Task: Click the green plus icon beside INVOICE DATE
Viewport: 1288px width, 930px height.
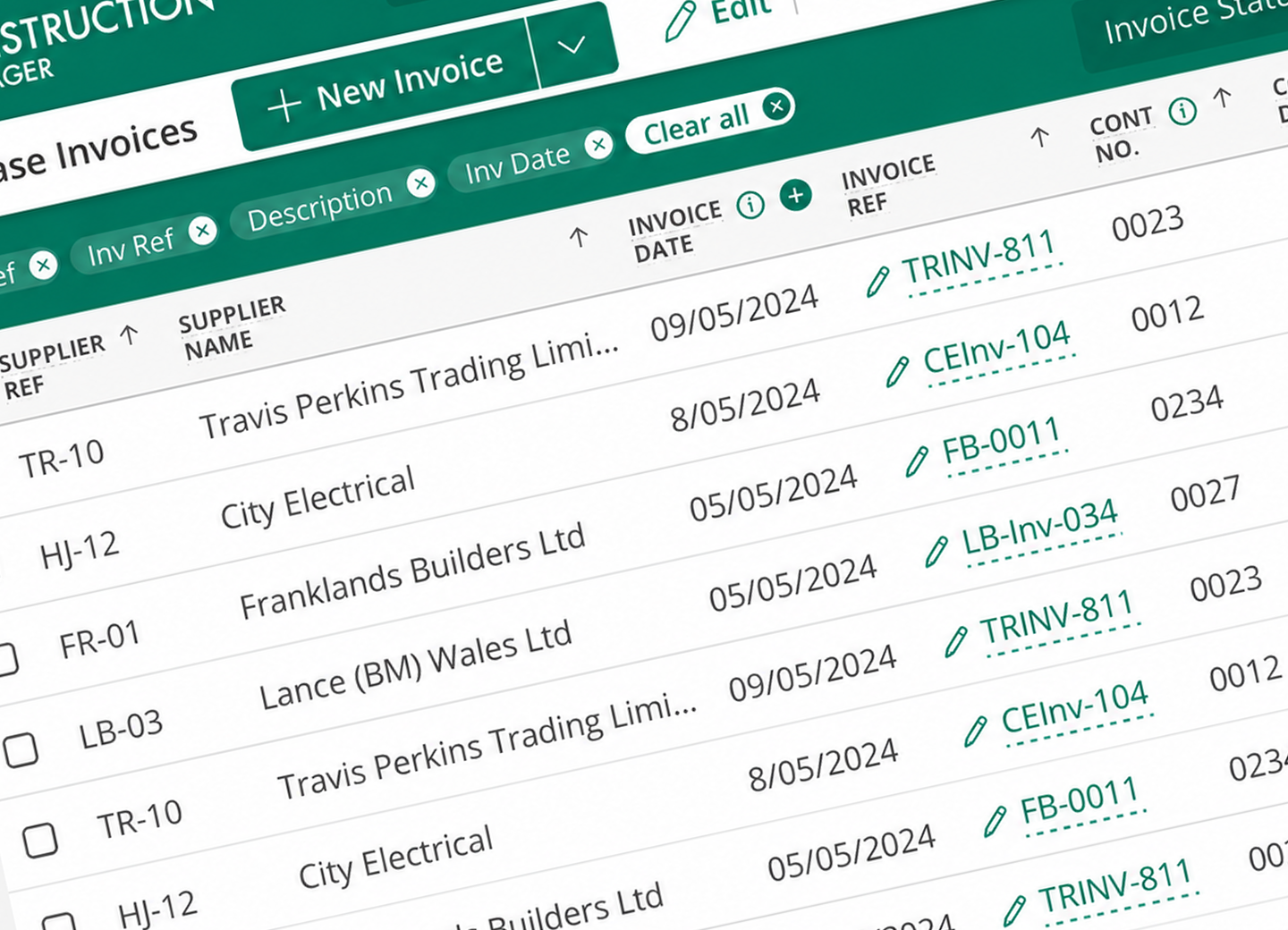Action: click(795, 195)
